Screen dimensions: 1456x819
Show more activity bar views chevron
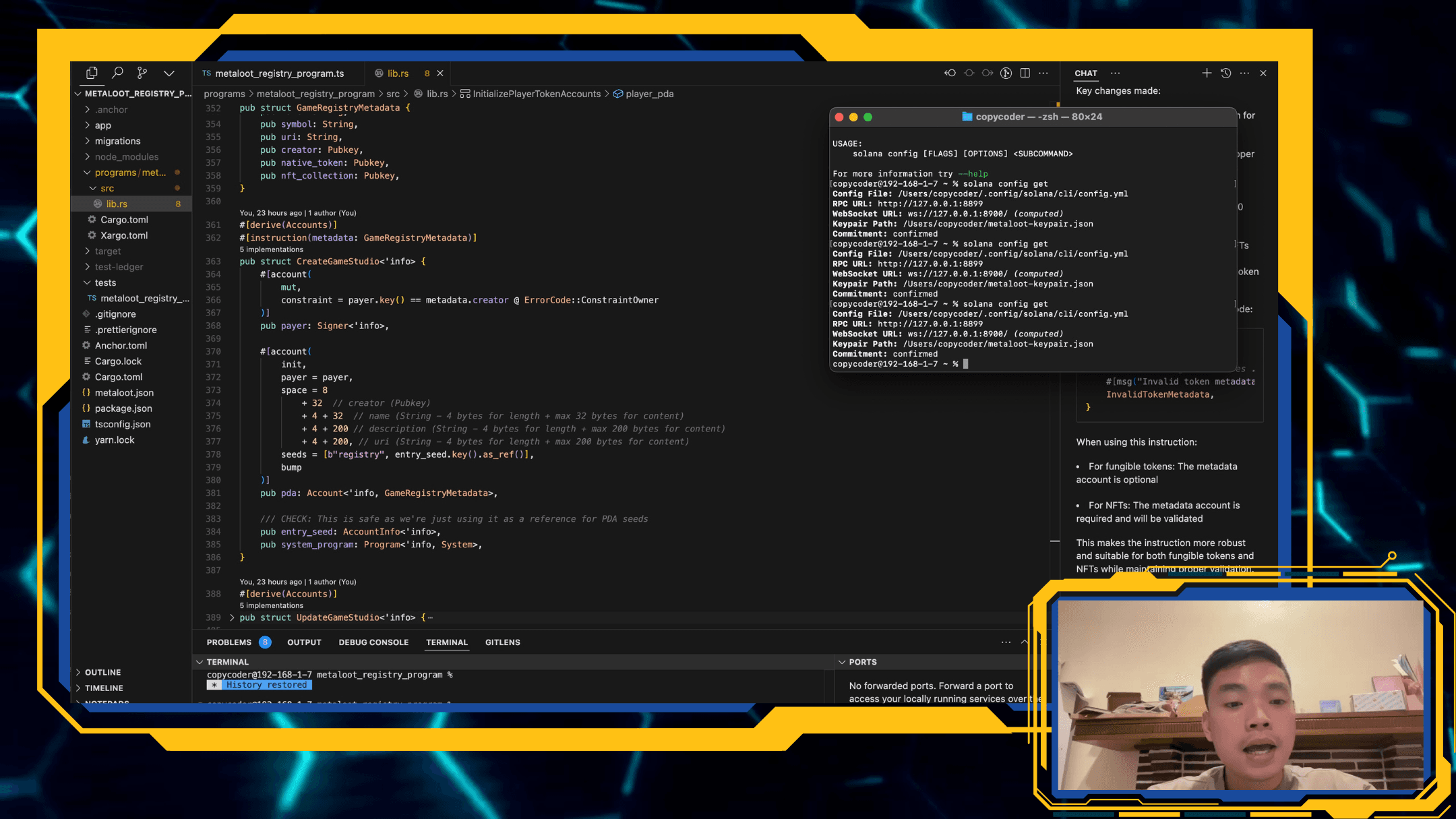tap(169, 73)
